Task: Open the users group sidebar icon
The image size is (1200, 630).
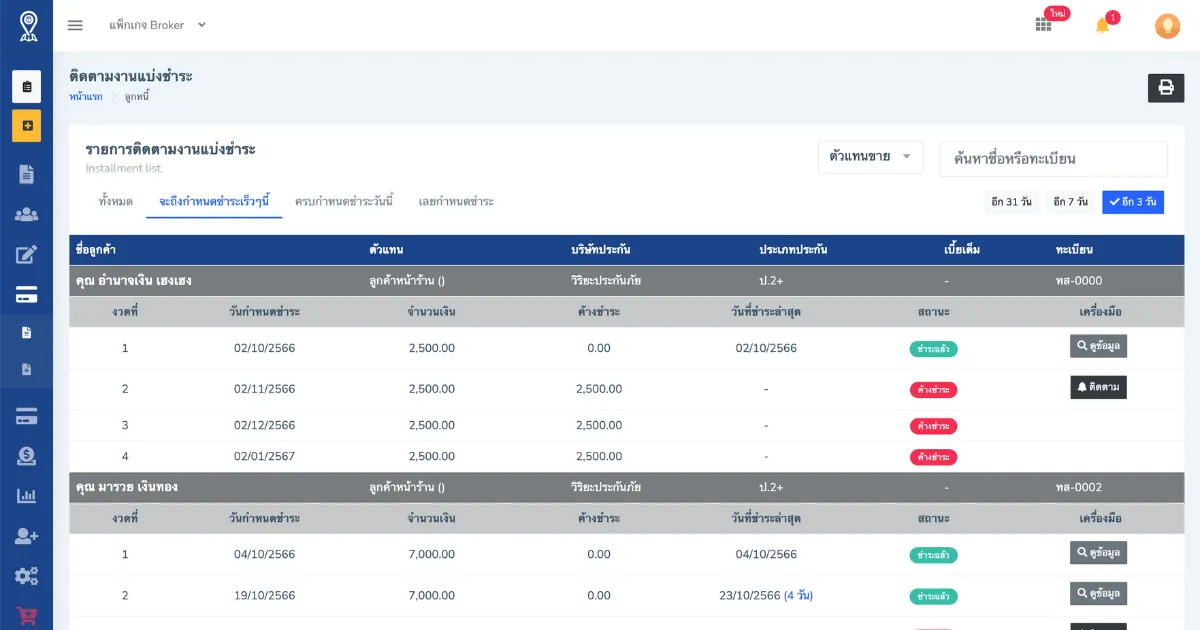Action: point(26,214)
